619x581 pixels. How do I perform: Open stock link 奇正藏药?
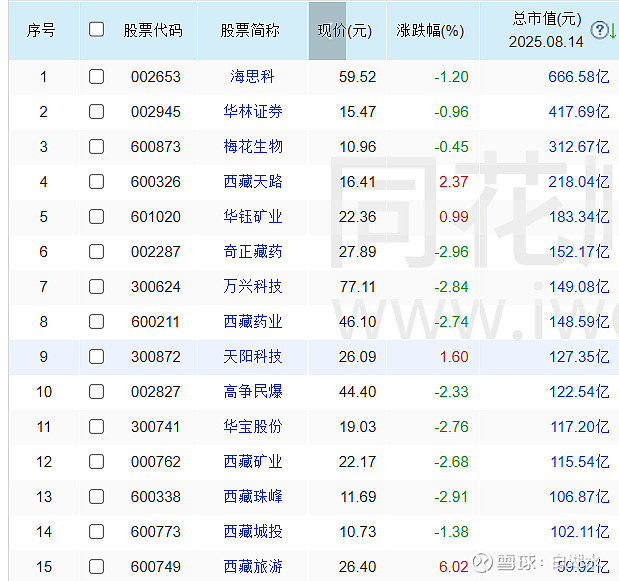coord(253,252)
